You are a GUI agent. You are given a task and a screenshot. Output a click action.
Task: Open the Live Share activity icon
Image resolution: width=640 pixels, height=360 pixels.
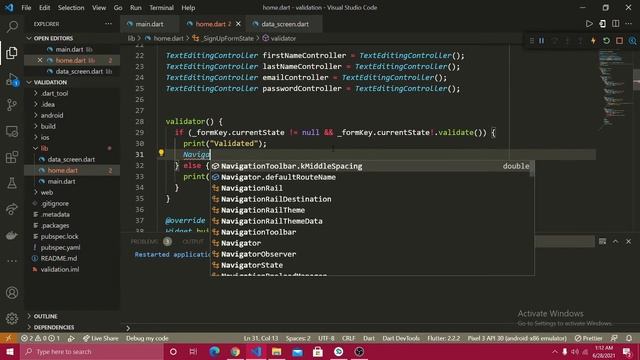point(12,209)
